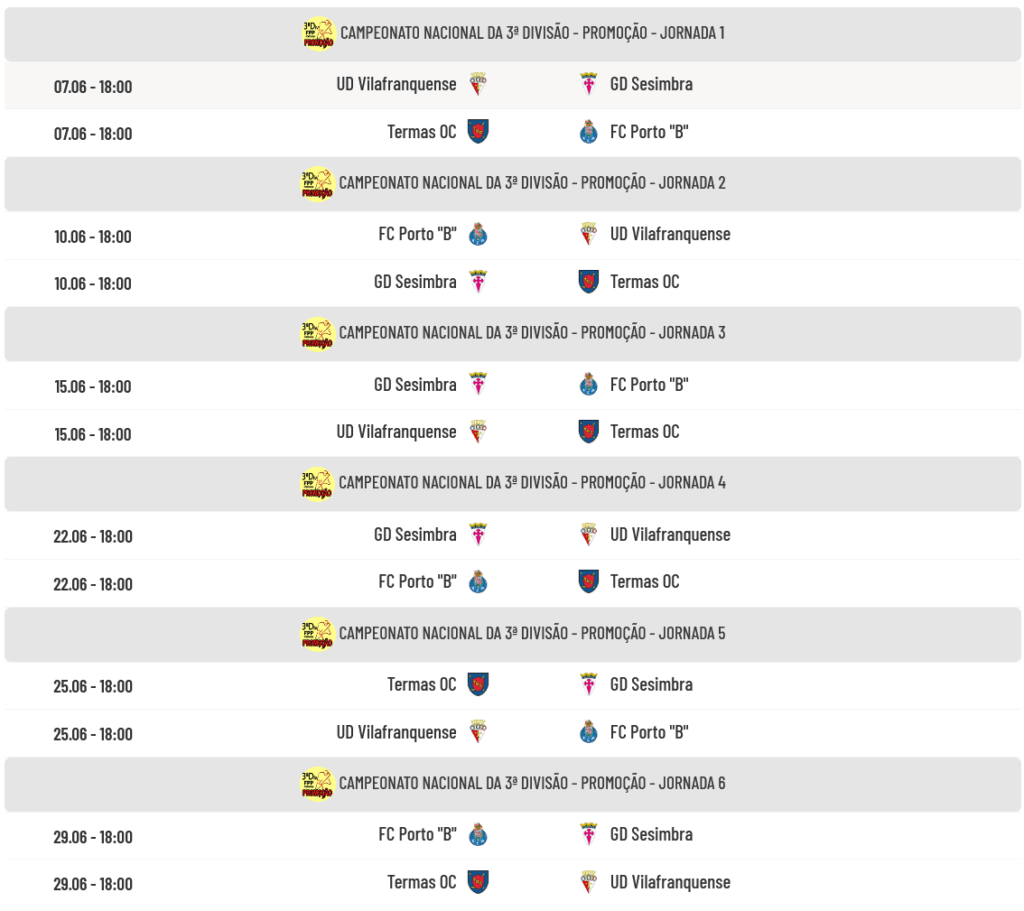
Task: Click the UD Vilafranquense crest in Jornada 1
Action: [x=478, y=84]
